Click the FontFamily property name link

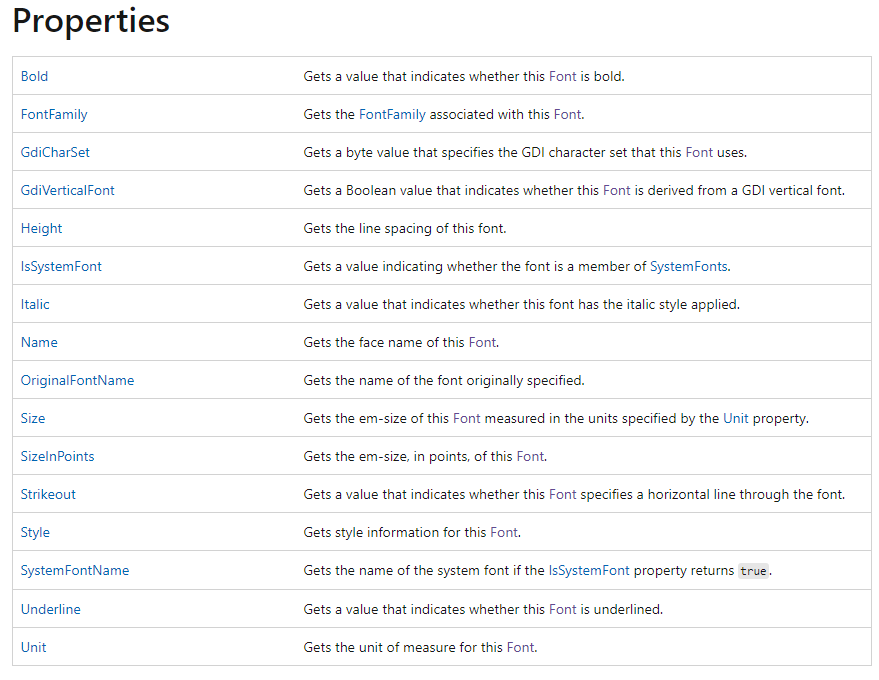[54, 114]
